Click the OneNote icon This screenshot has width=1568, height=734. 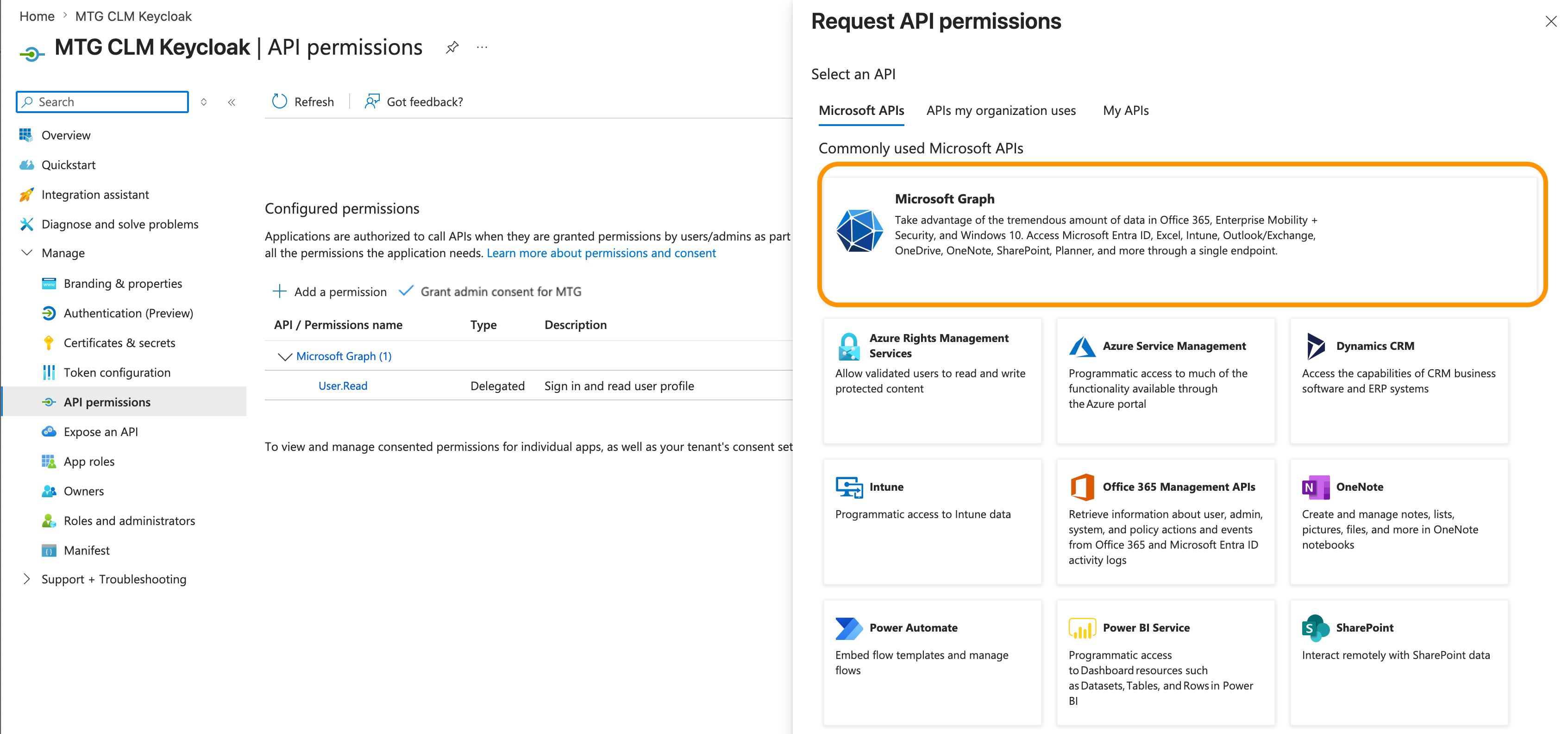1316,487
